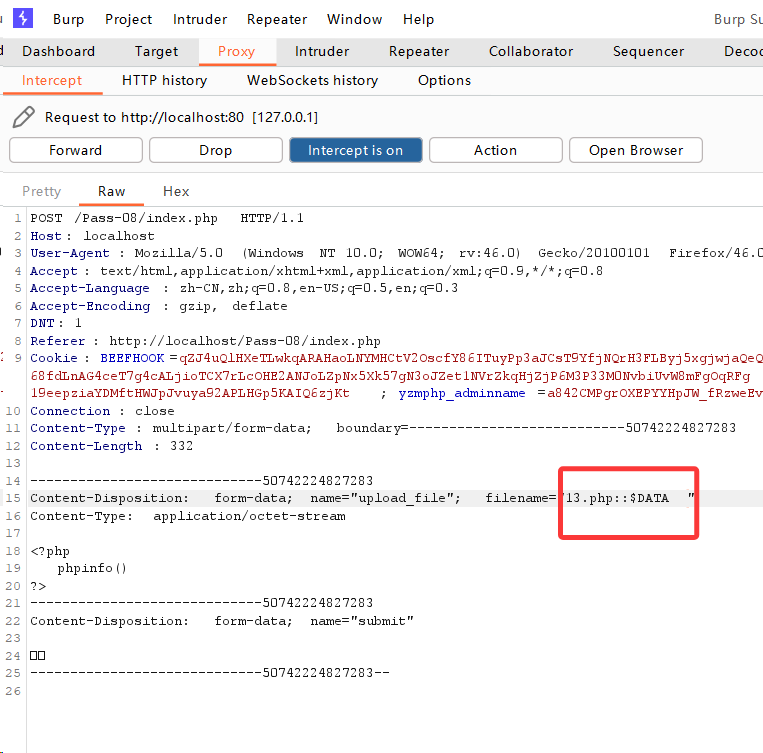
Task: Switch to the Target tab
Action: coord(156,51)
